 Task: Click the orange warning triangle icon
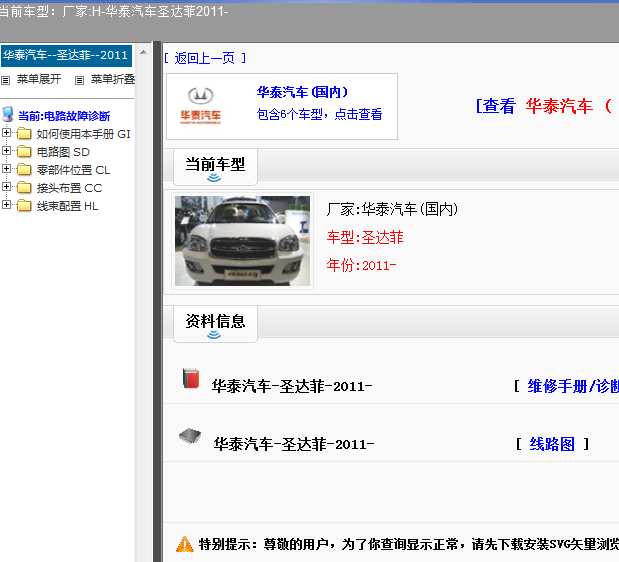click(x=184, y=544)
